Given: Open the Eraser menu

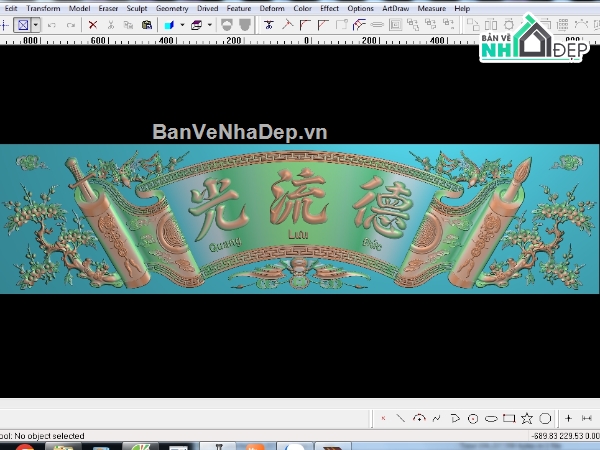Looking at the screenshot, I should [x=108, y=8].
